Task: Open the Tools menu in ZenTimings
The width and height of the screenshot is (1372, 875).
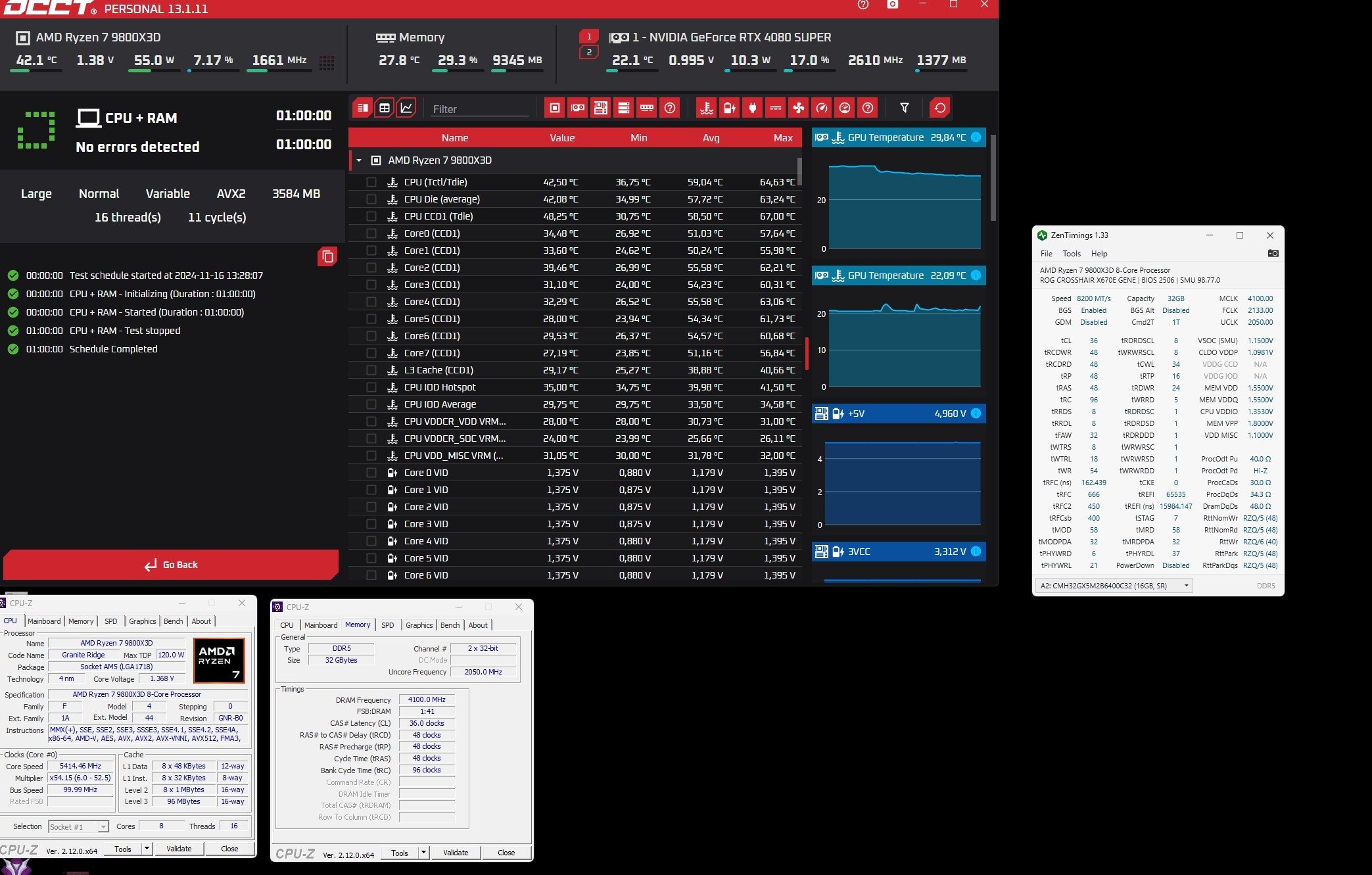Action: coord(1071,254)
